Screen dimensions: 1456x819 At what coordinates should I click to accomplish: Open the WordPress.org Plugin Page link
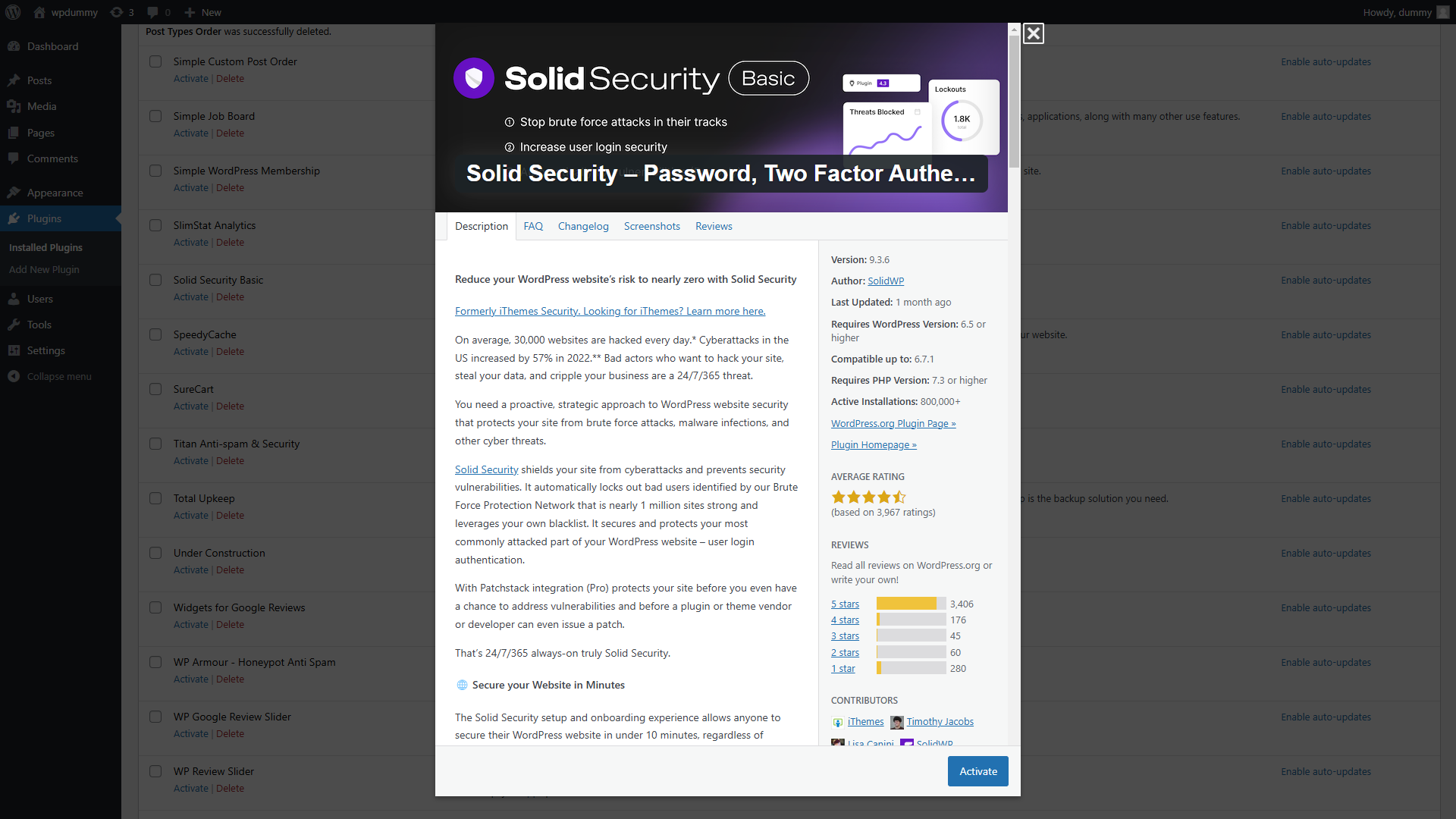pyautogui.click(x=893, y=423)
